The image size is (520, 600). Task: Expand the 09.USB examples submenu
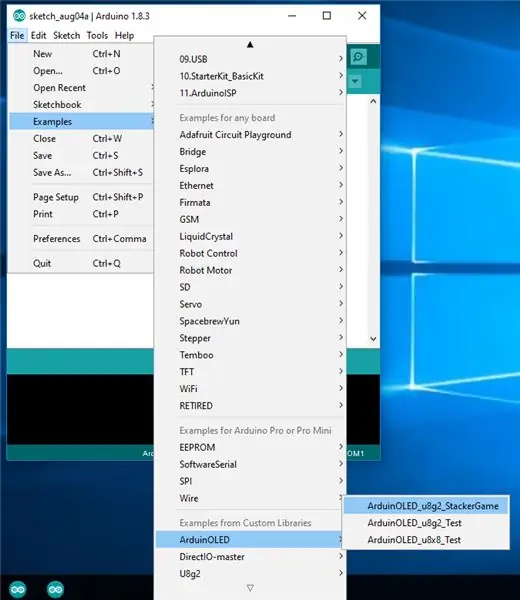[251, 59]
